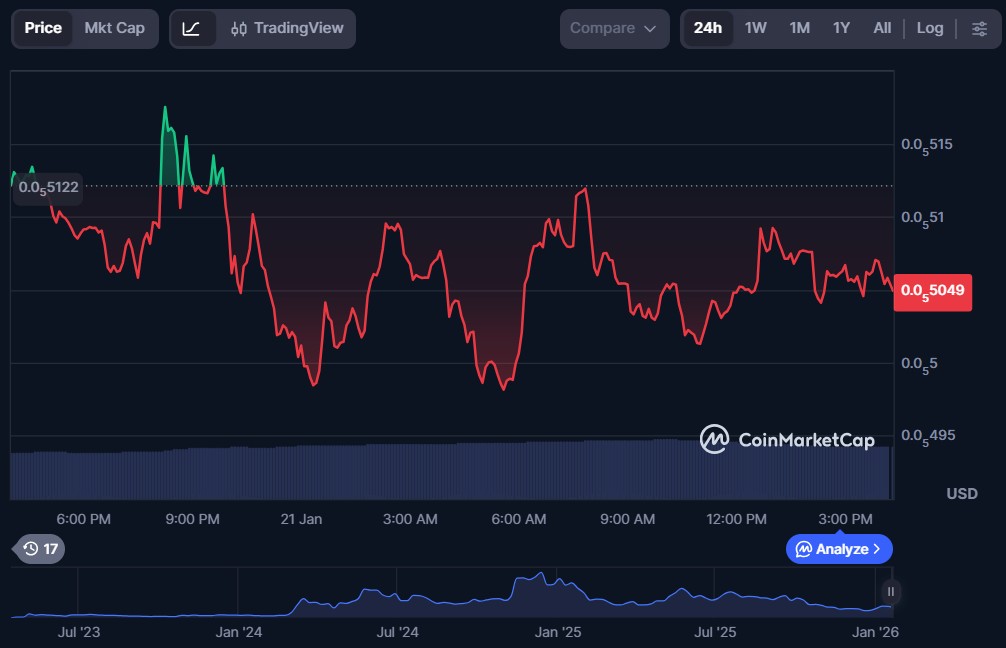
Task: Switch chart to Mkt Cap view
Action: pos(114,28)
